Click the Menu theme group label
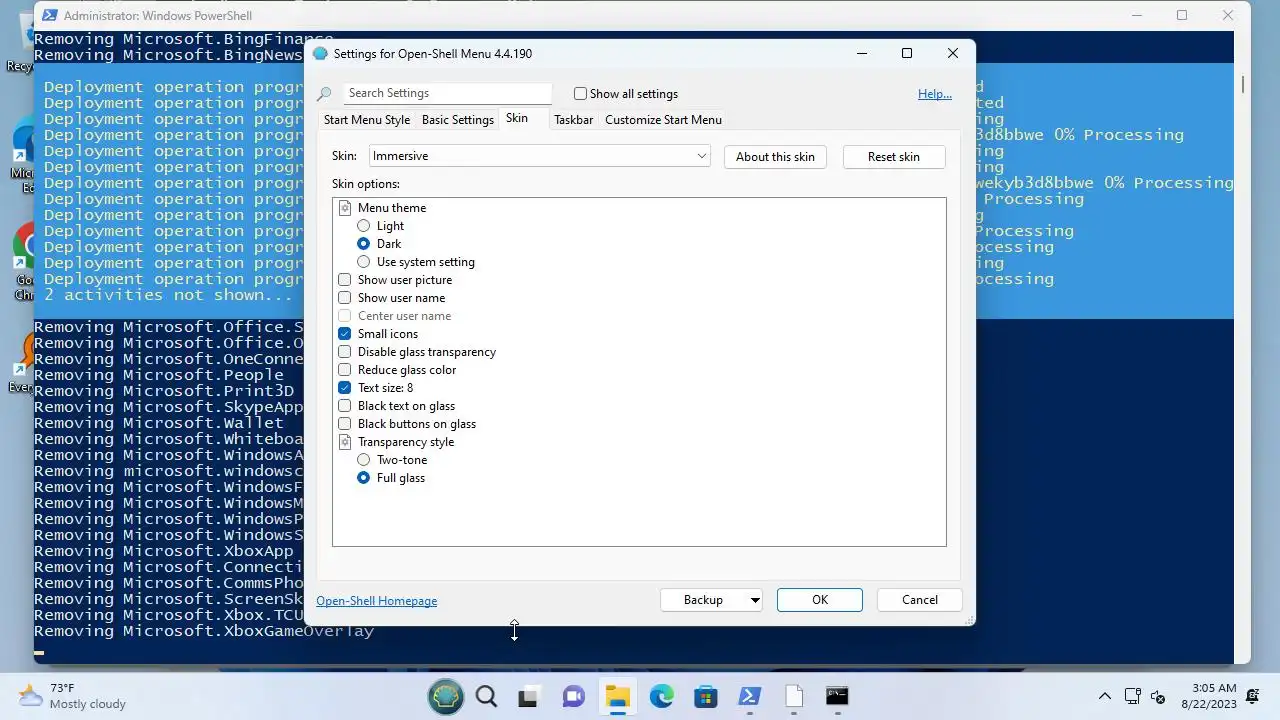The width and height of the screenshot is (1280, 720). click(x=392, y=208)
